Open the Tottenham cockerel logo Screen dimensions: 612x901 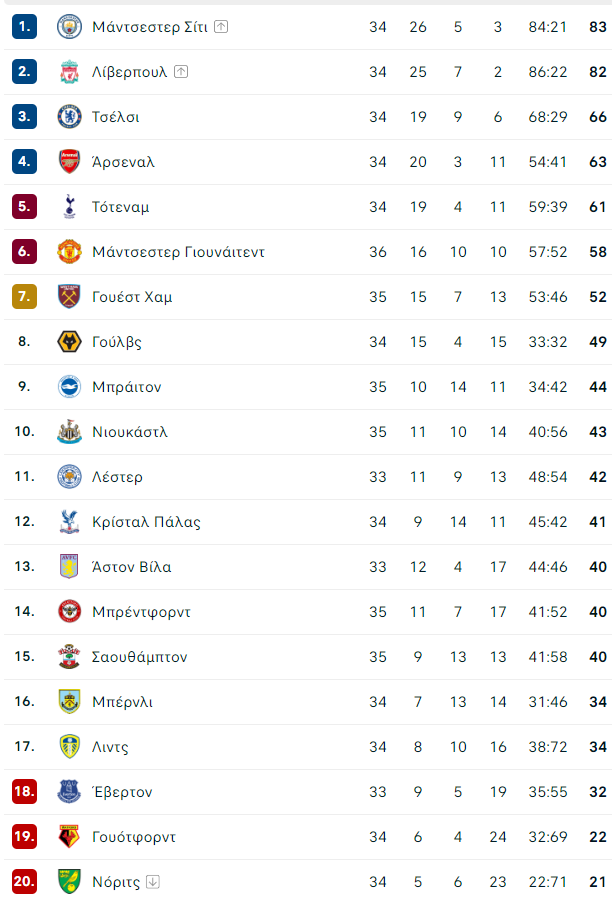pyautogui.click(x=69, y=207)
